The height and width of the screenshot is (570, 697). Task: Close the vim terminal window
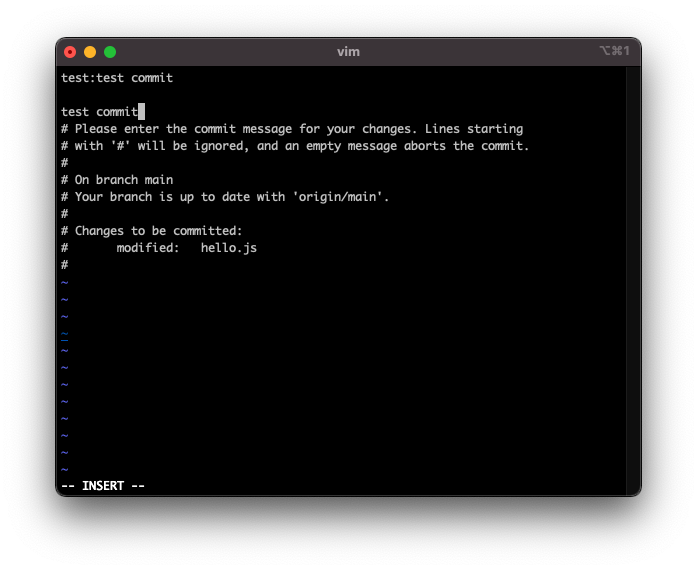coord(70,52)
